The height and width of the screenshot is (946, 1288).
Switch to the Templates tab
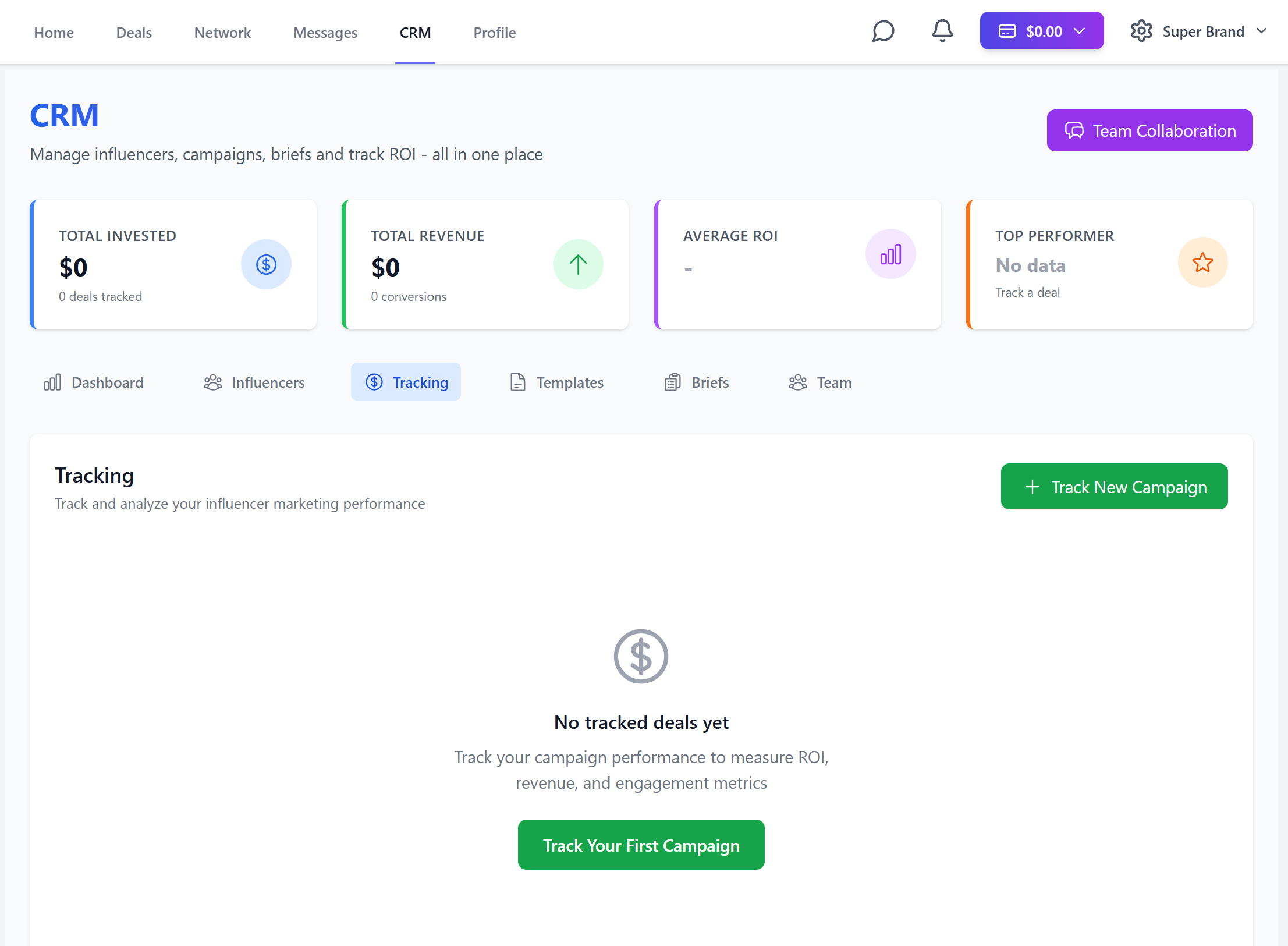pos(557,382)
